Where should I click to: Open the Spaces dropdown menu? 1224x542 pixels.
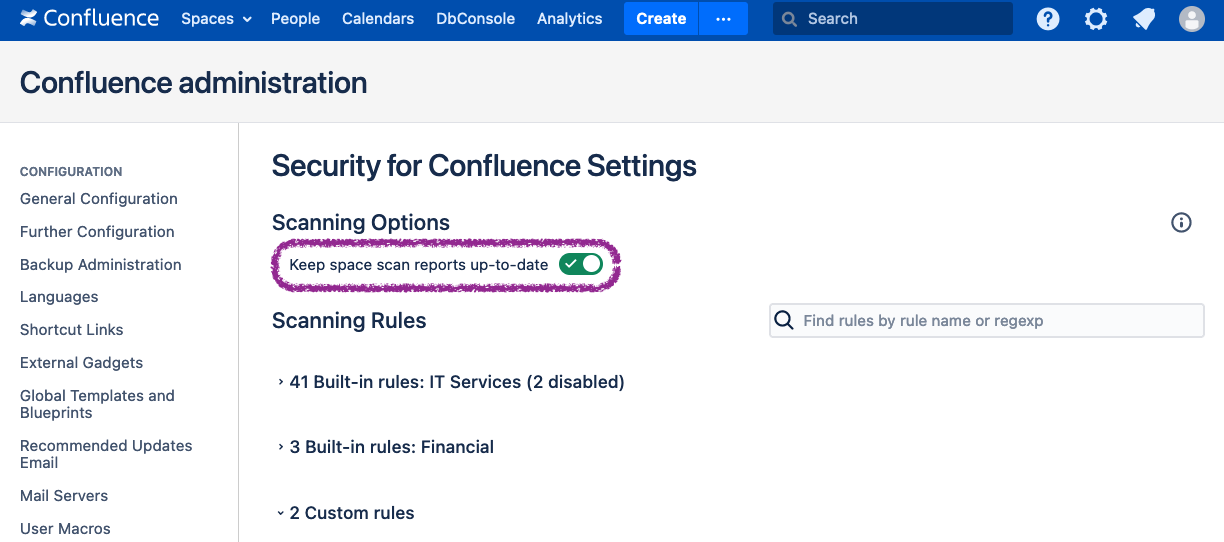point(216,19)
